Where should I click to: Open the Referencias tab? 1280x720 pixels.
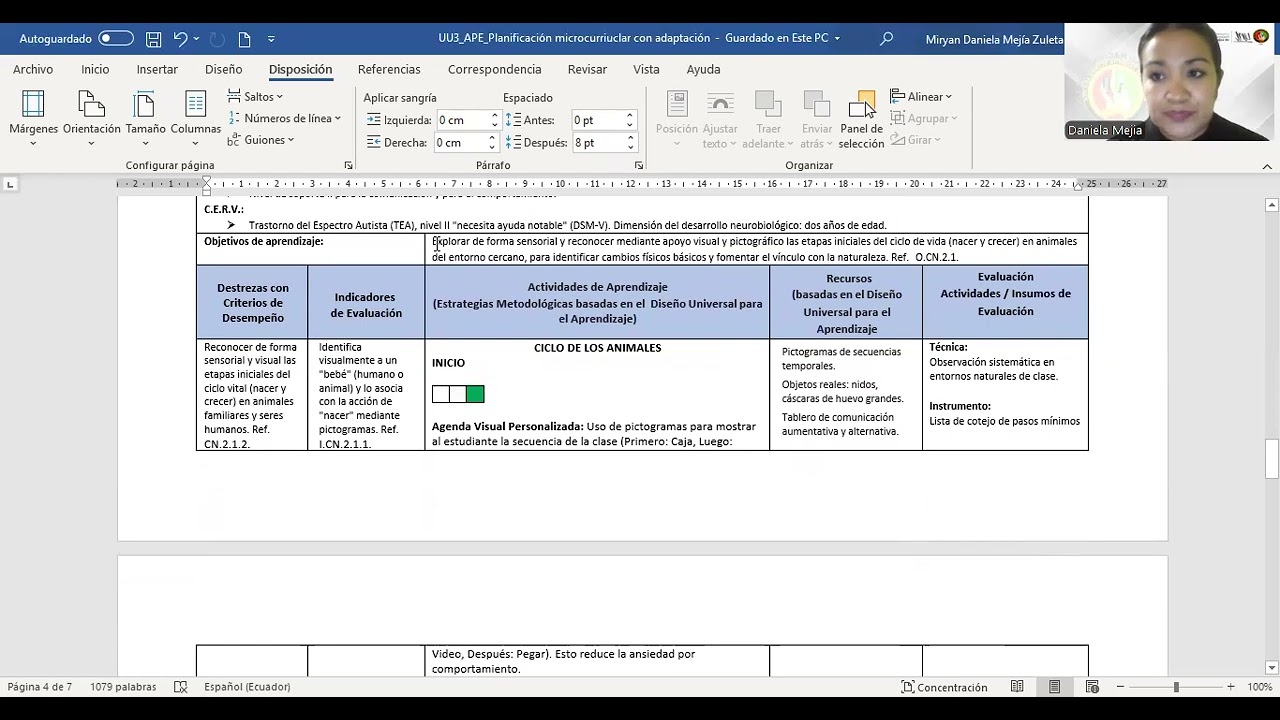point(389,69)
